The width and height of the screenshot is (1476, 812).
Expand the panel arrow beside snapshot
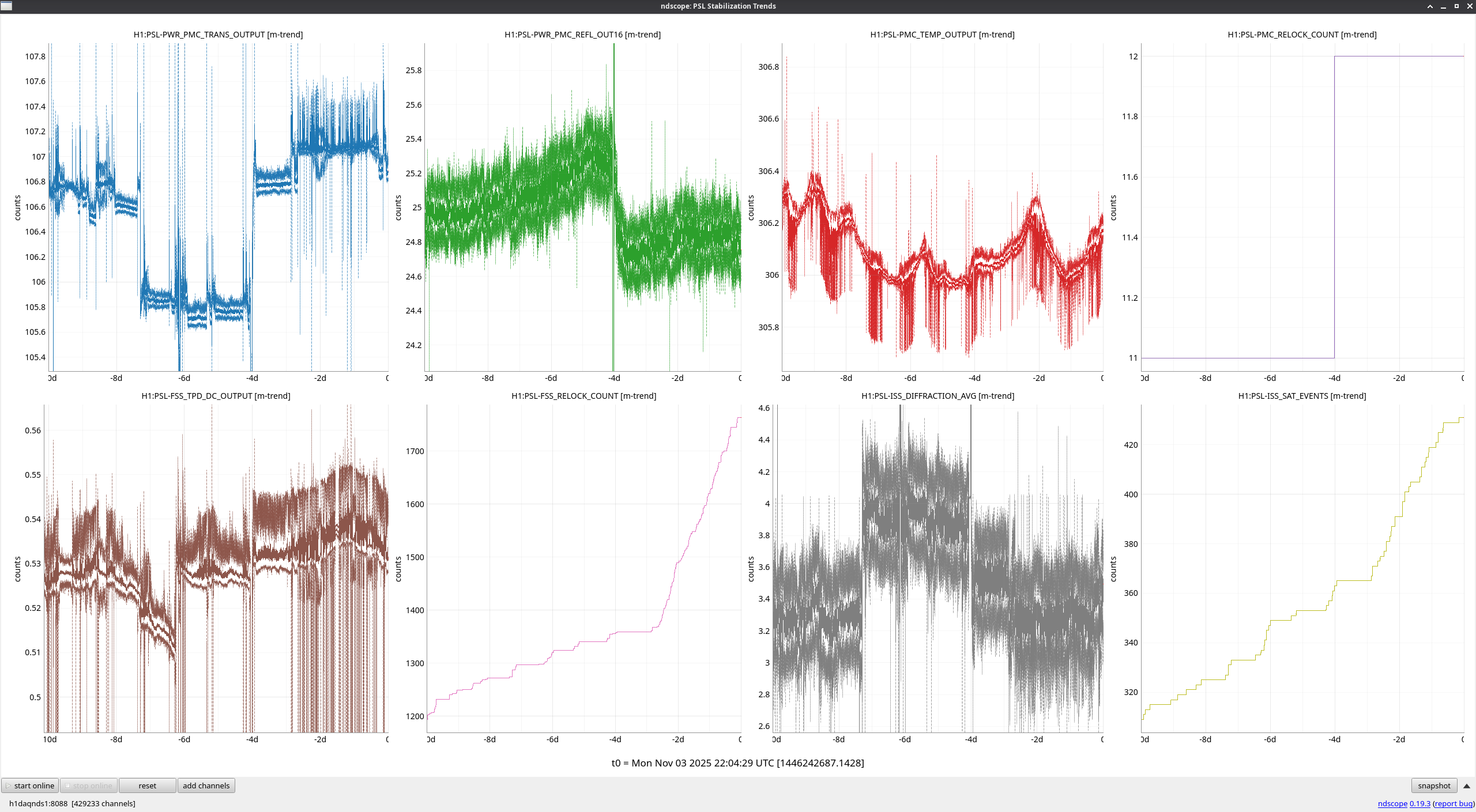click(x=1467, y=785)
